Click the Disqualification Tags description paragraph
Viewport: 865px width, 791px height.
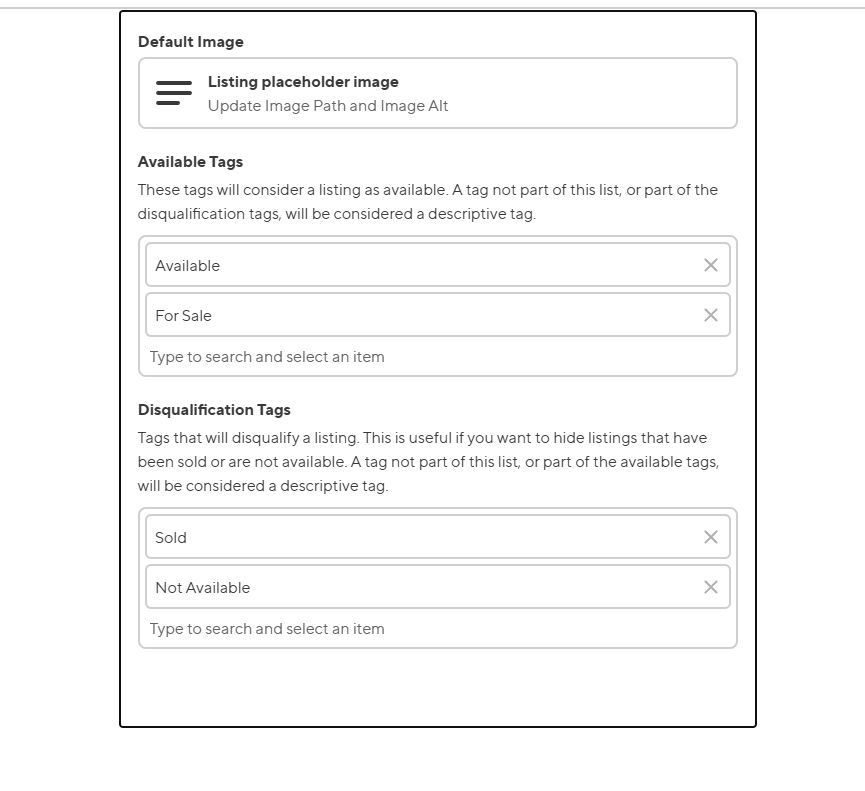pyautogui.click(x=428, y=462)
